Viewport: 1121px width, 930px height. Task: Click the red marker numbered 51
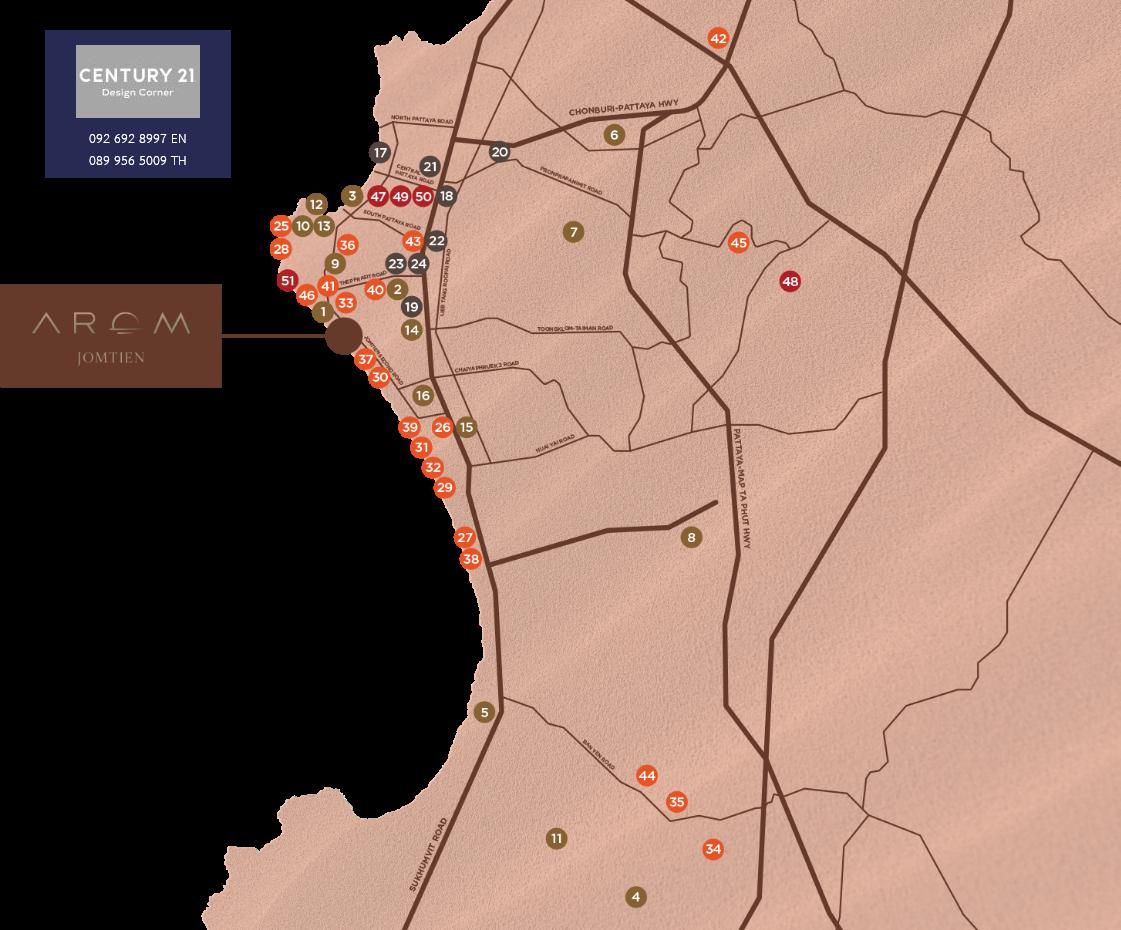(288, 281)
